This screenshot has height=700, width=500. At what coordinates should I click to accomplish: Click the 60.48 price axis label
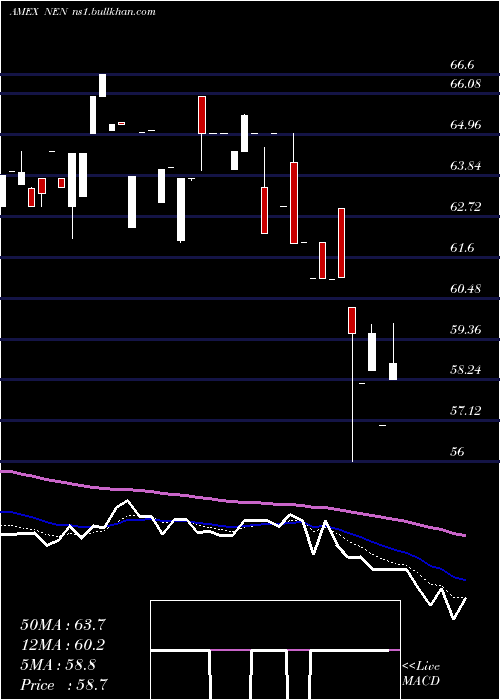[x=466, y=289]
